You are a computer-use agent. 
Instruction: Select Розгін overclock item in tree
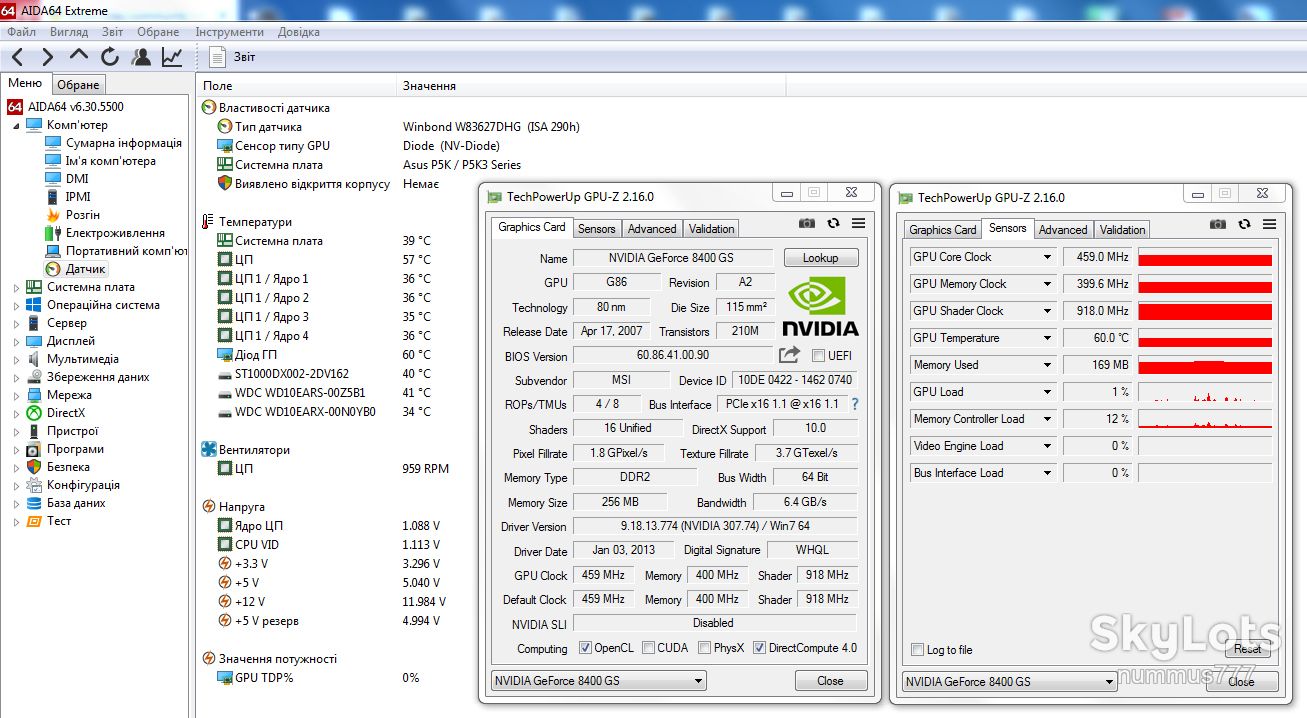coord(82,215)
